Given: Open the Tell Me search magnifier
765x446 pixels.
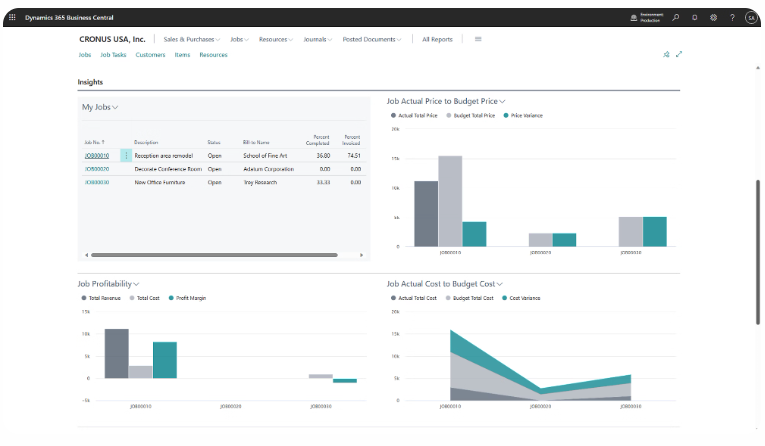Looking at the screenshot, I should click(x=676, y=18).
